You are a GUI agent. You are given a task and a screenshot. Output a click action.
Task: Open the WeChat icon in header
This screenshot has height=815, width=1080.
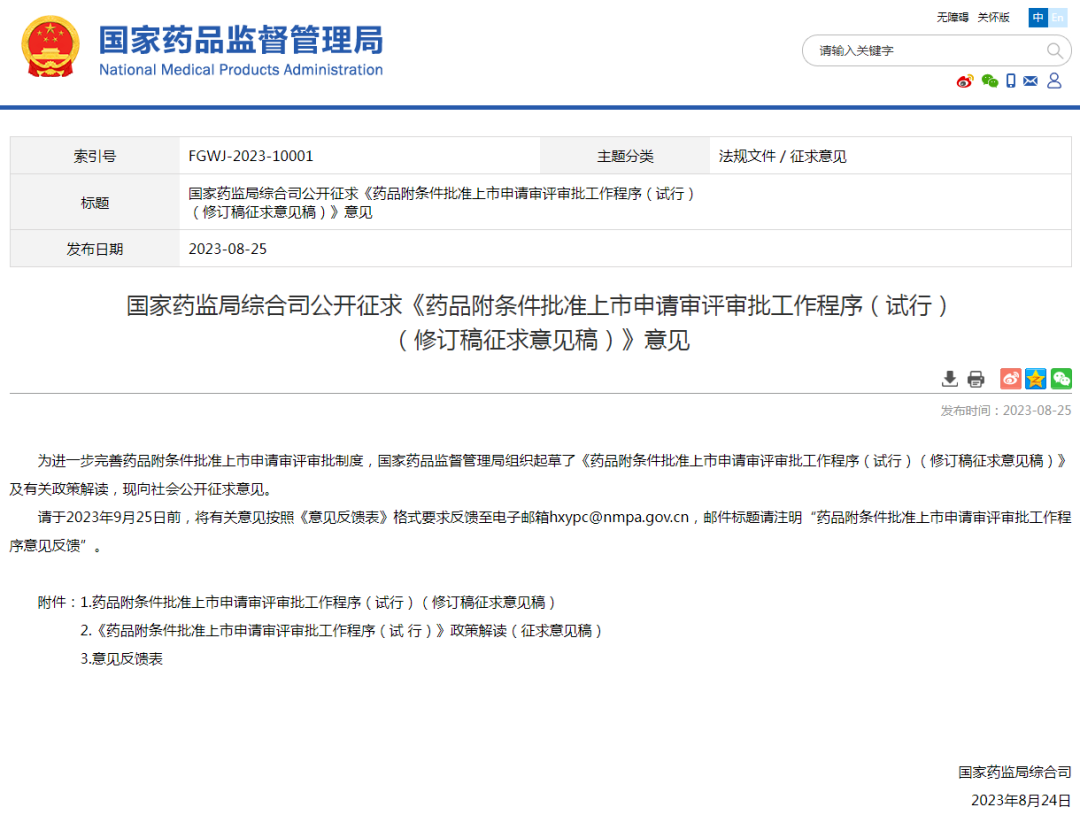(990, 81)
